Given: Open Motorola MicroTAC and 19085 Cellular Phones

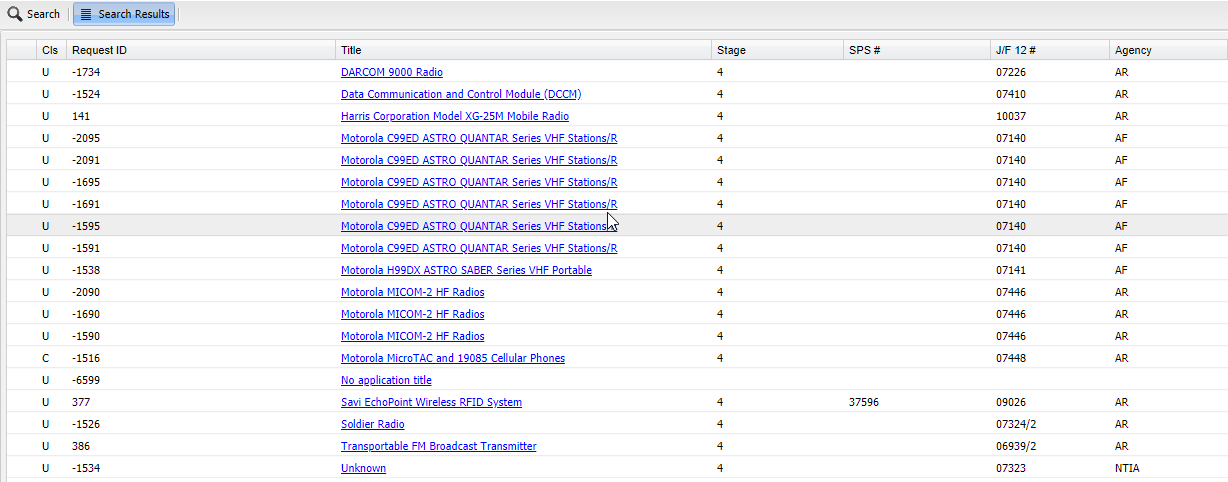Looking at the screenshot, I should tap(453, 358).
